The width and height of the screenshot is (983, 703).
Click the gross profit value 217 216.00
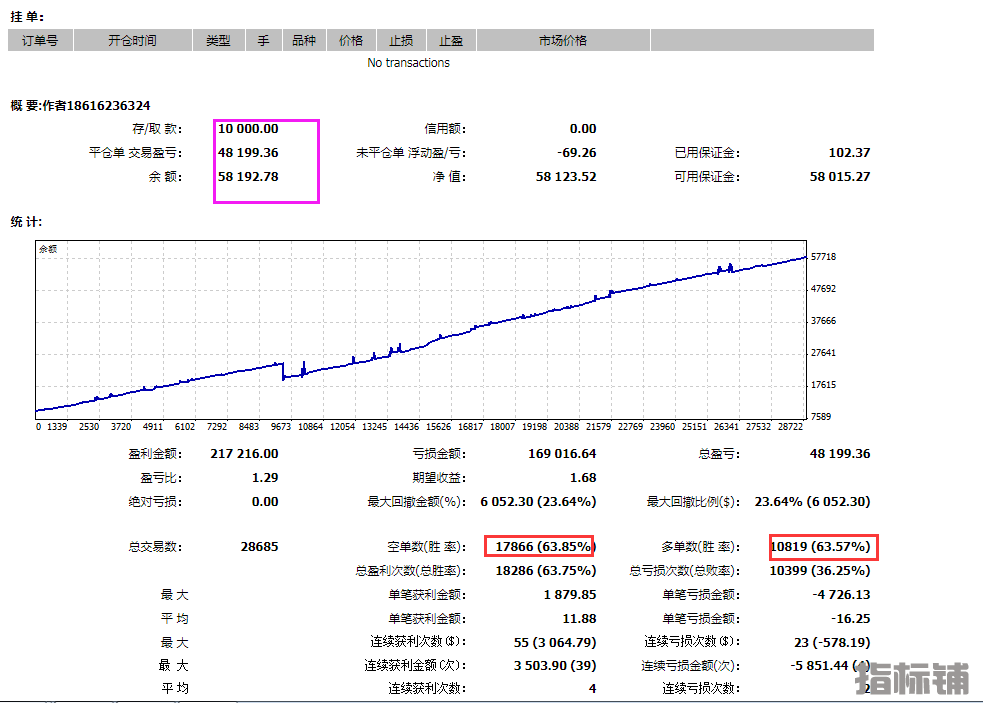point(244,454)
